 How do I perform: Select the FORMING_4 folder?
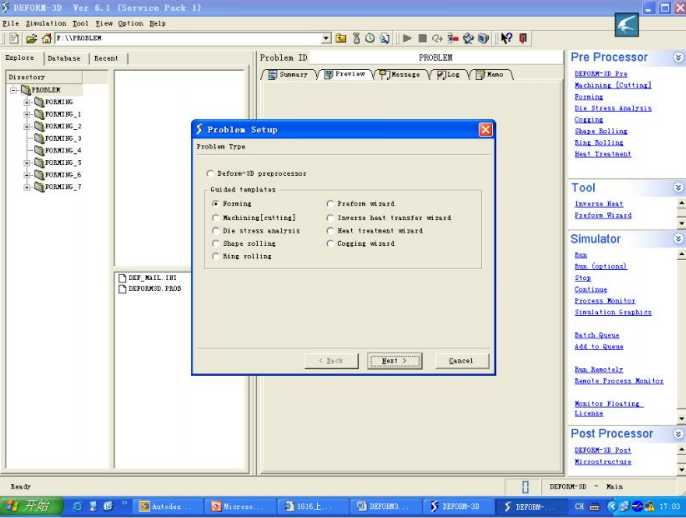tap(58, 150)
